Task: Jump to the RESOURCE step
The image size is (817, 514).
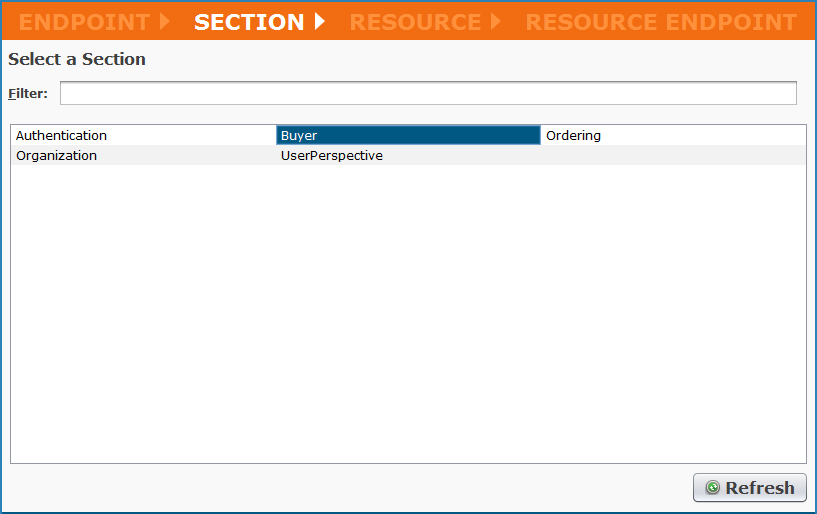Action: tap(415, 22)
